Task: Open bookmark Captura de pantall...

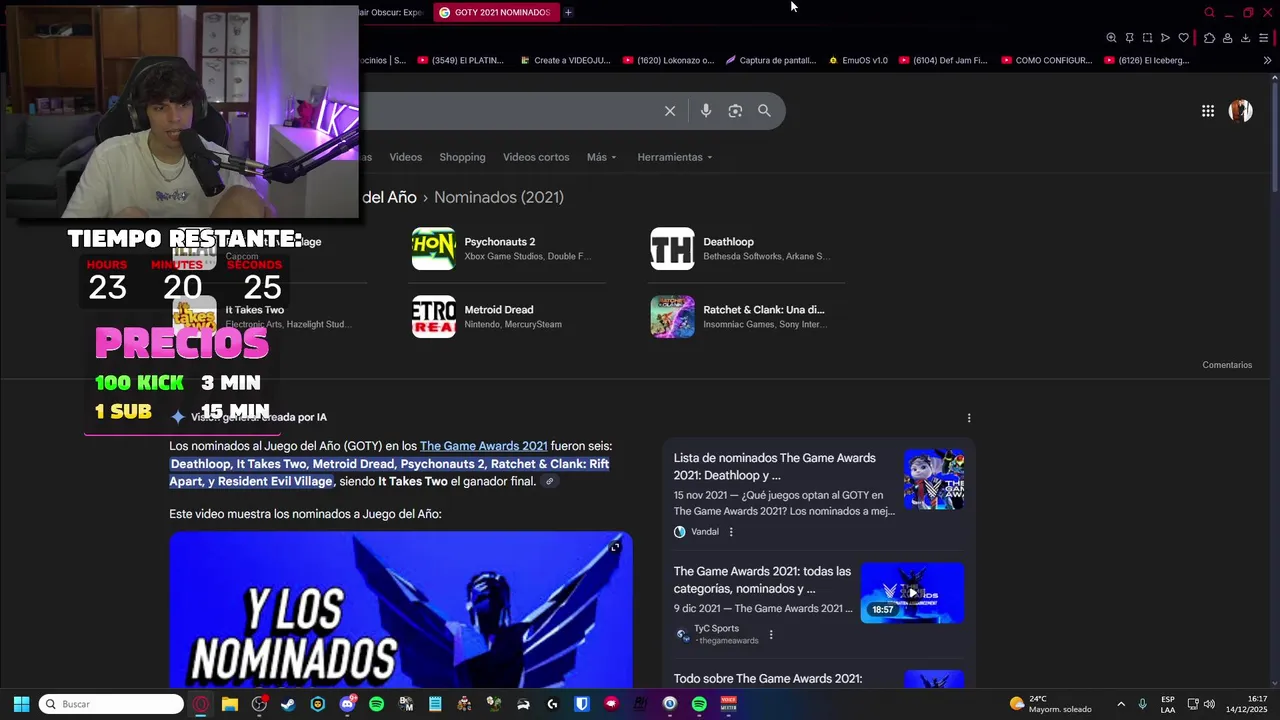Action: [x=771, y=60]
